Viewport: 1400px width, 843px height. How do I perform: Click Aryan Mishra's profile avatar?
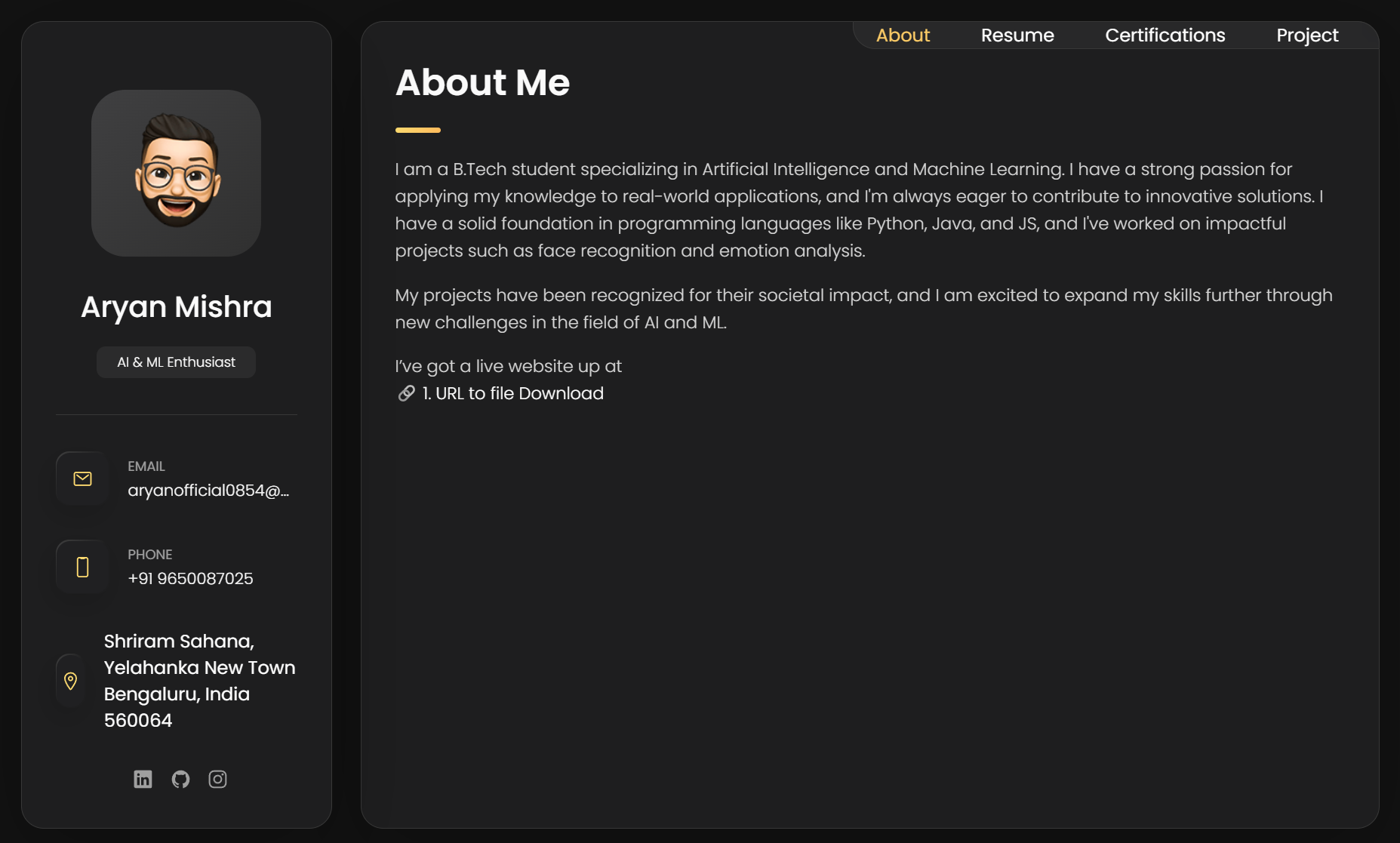[x=176, y=173]
